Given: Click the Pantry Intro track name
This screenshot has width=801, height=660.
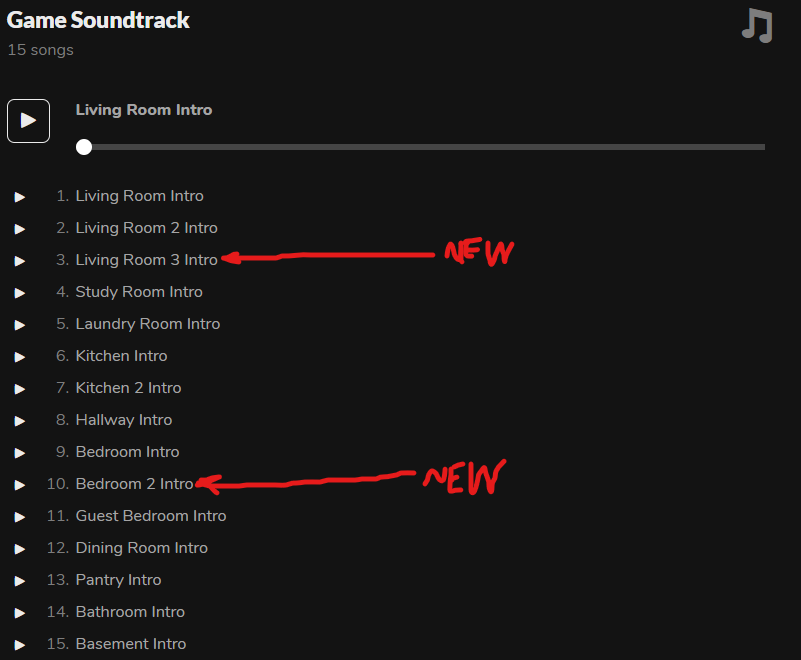Looking at the screenshot, I should click(x=118, y=580).
